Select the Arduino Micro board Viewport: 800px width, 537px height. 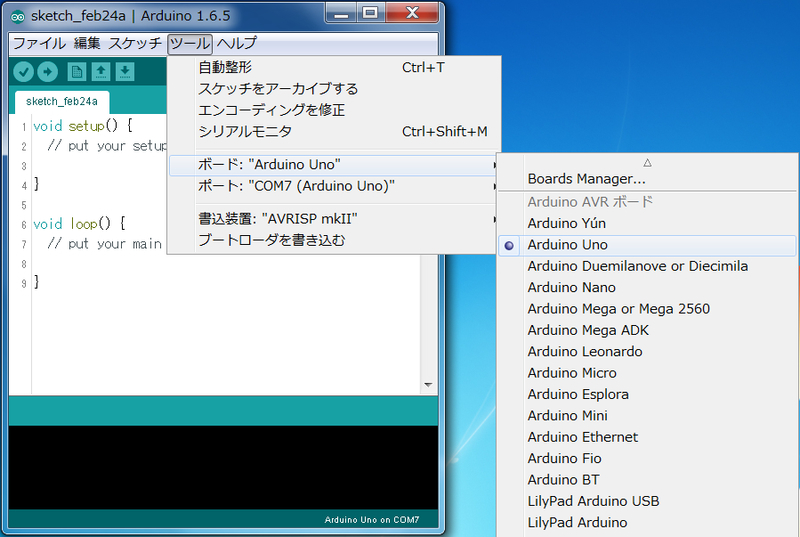coord(647,373)
